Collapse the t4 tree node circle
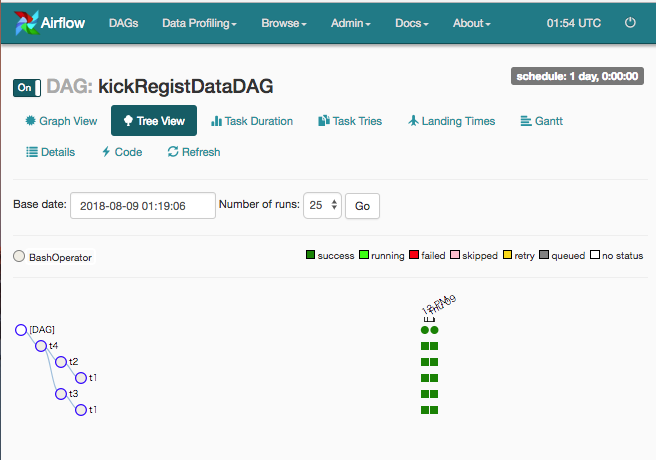The height and width of the screenshot is (460, 656). point(41,346)
